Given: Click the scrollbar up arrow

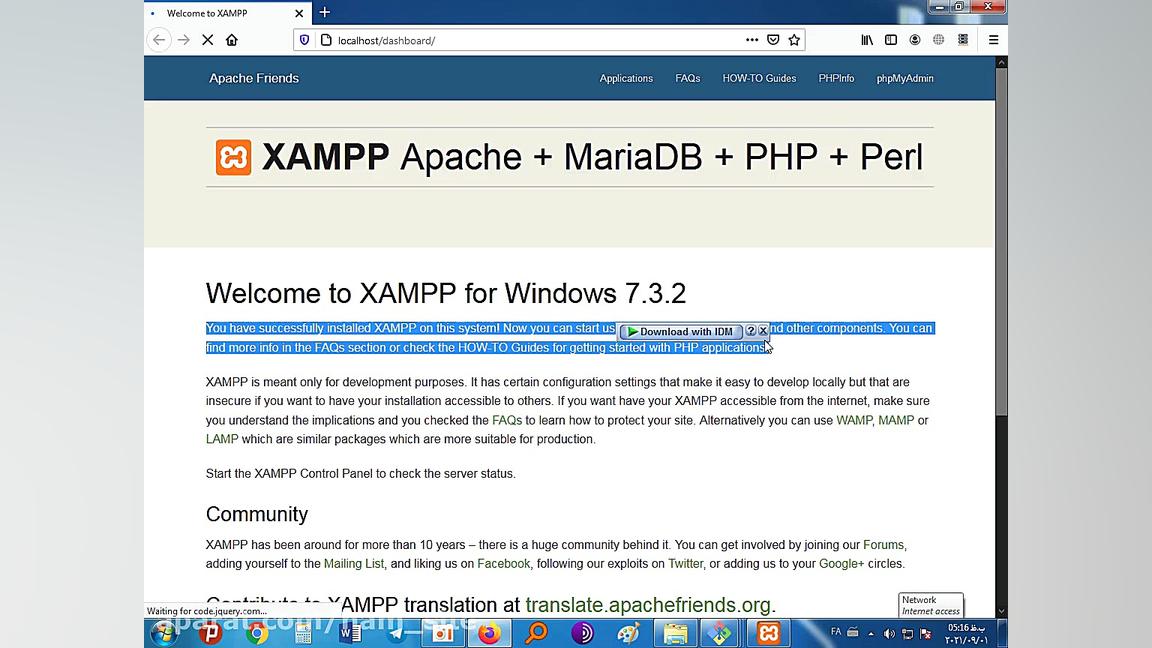Looking at the screenshot, I should [x=1001, y=63].
